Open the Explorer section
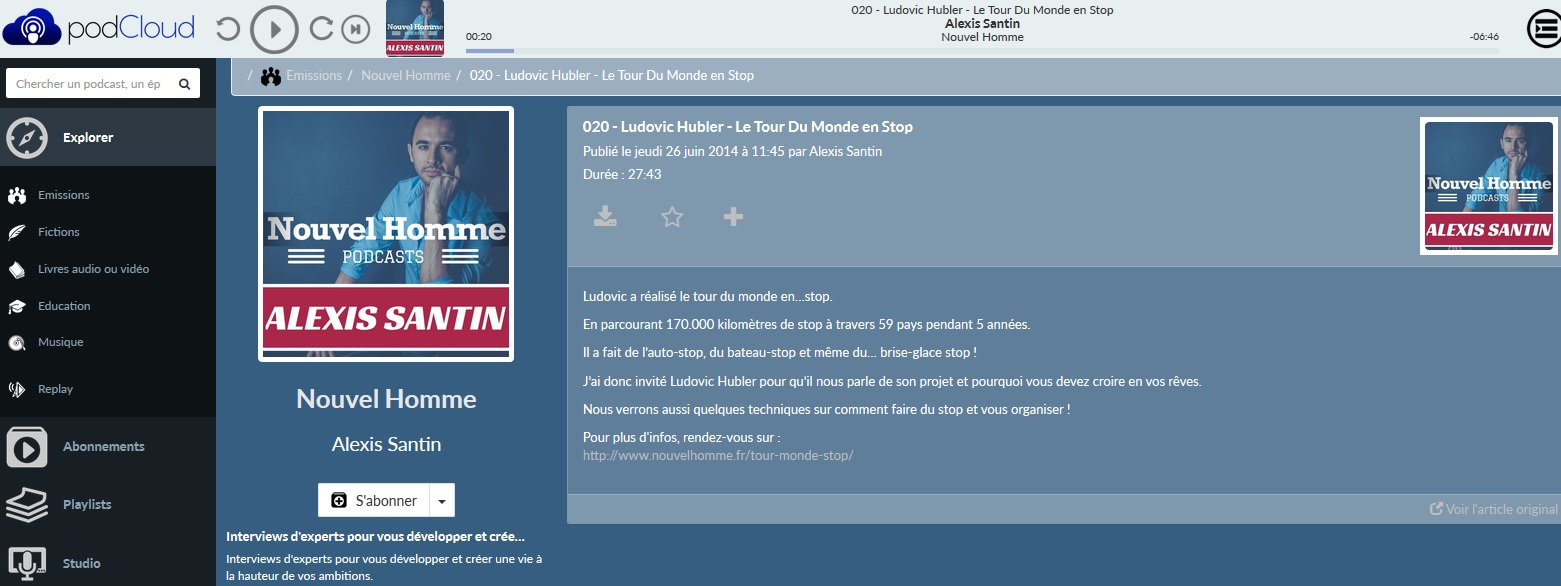 [x=108, y=137]
